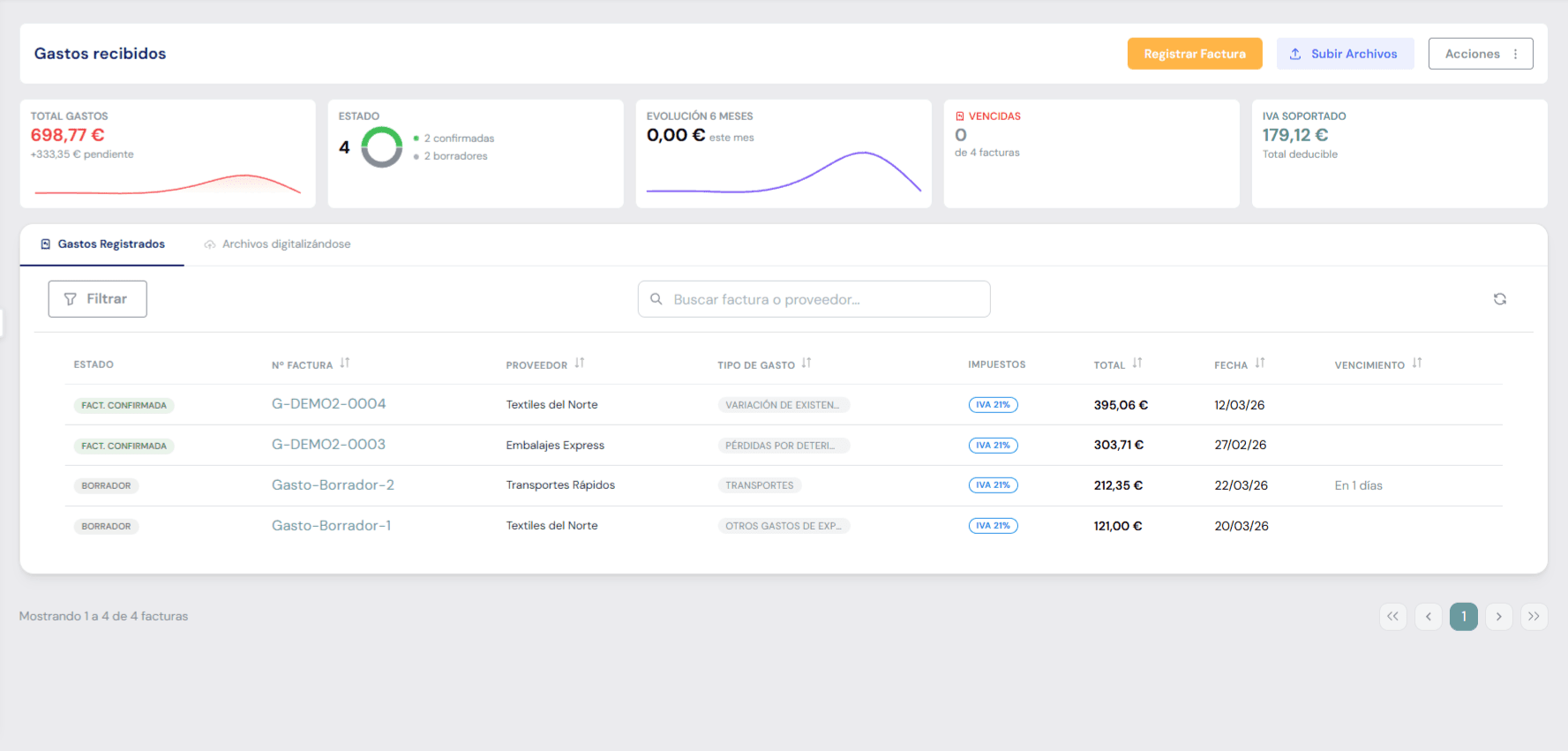The width and height of the screenshot is (1568, 751).
Task: Sort by Proveedor column icon
Action: pos(580,364)
